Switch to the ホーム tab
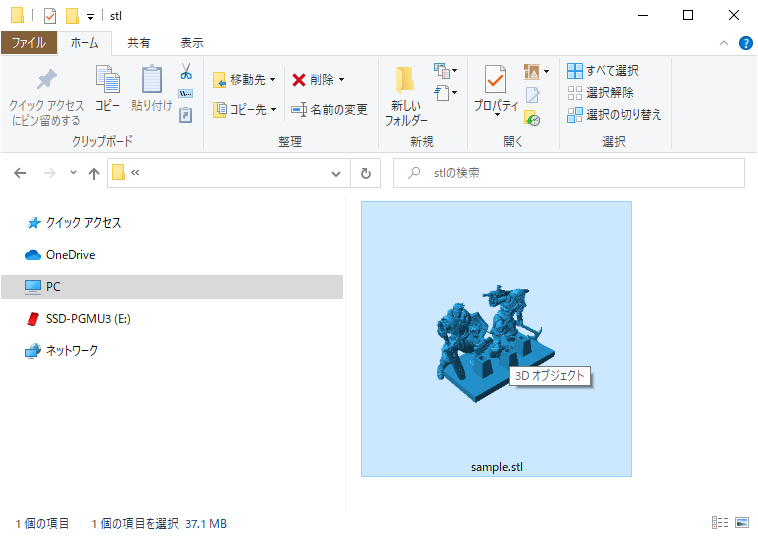The image size is (758, 536). coord(85,43)
